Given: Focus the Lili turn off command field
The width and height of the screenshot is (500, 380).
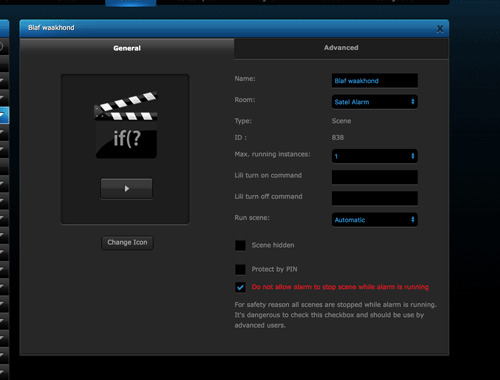Looking at the screenshot, I should 375,198.
